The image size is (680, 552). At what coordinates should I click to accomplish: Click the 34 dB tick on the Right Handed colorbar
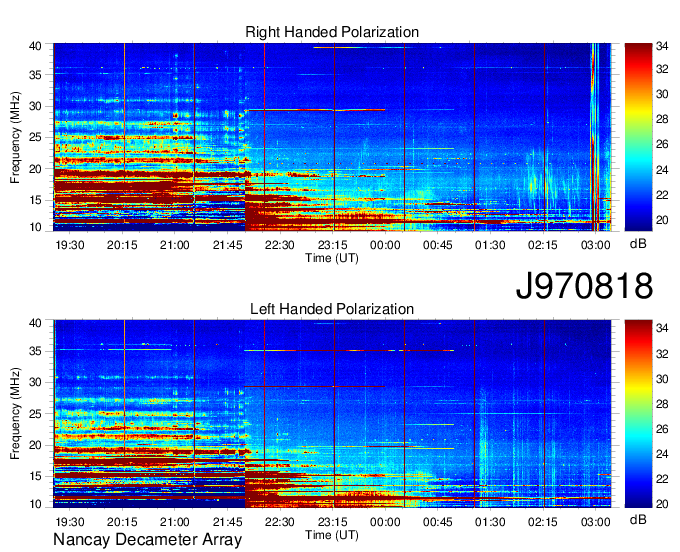pos(662,47)
